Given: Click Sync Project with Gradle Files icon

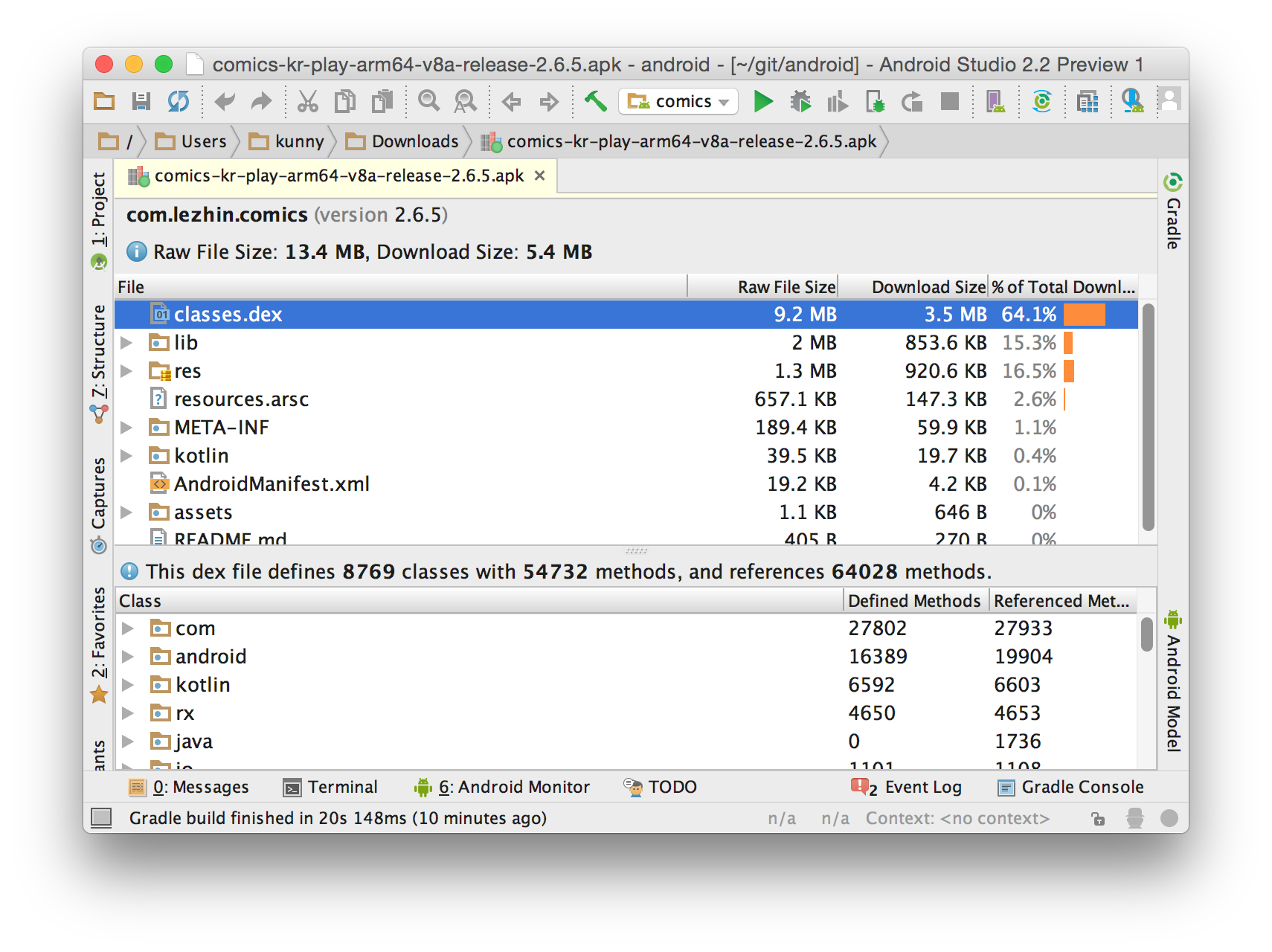Looking at the screenshot, I should tap(1042, 101).
